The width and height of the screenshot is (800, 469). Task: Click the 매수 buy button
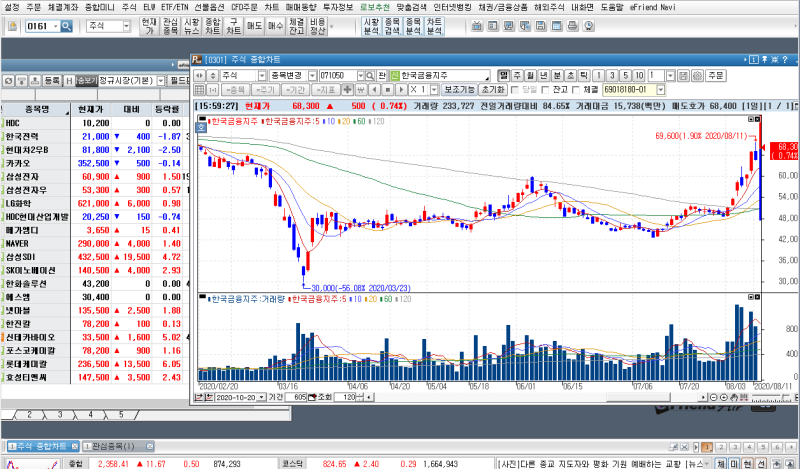point(276,26)
